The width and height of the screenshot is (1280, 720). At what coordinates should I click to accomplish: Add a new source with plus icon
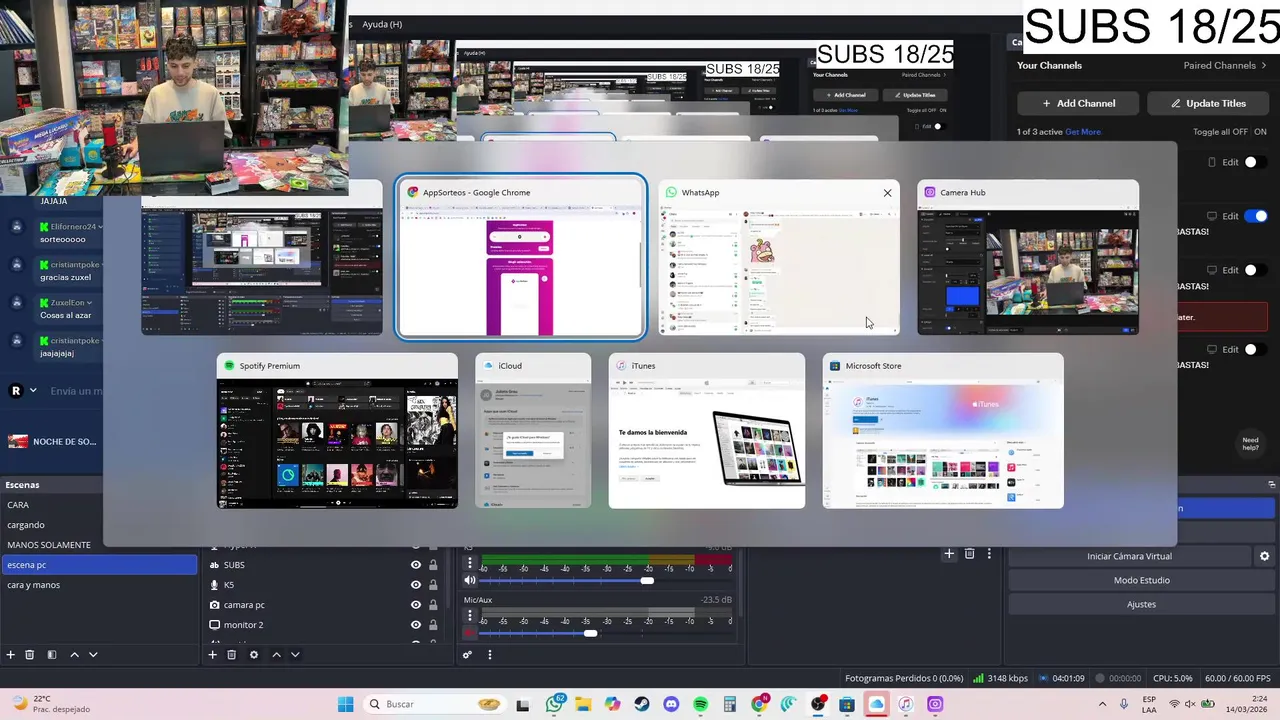point(212,655)
